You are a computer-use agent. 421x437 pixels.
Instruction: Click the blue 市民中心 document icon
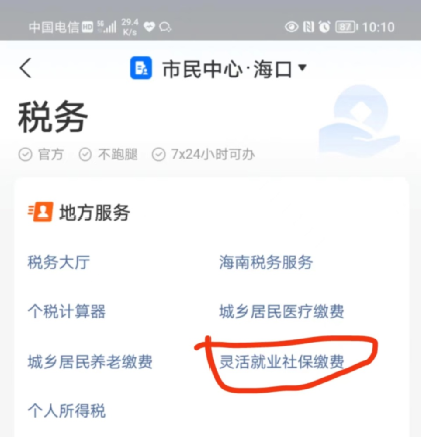(141, 68)
